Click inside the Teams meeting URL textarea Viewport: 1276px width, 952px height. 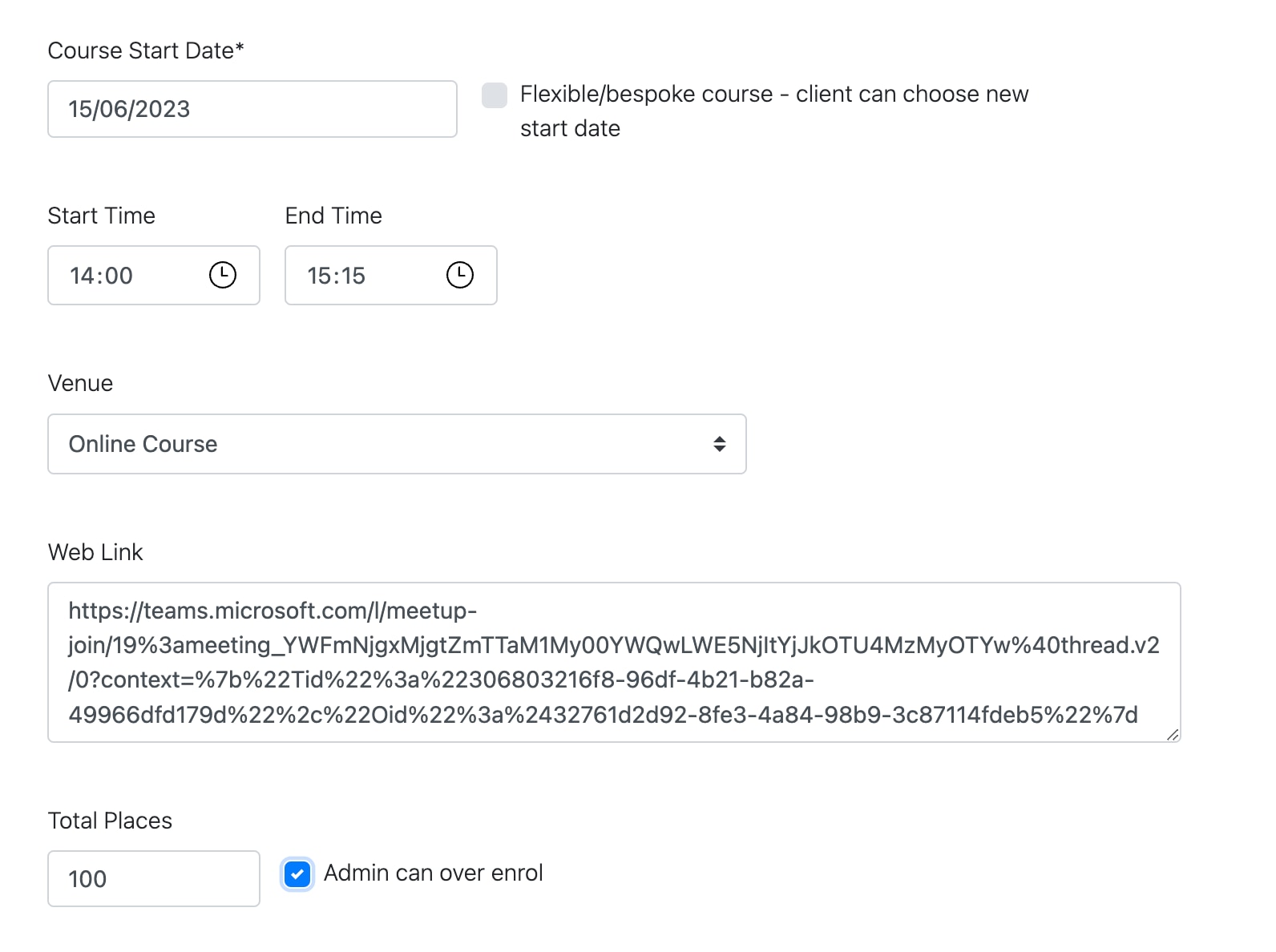tap(613, 662)
